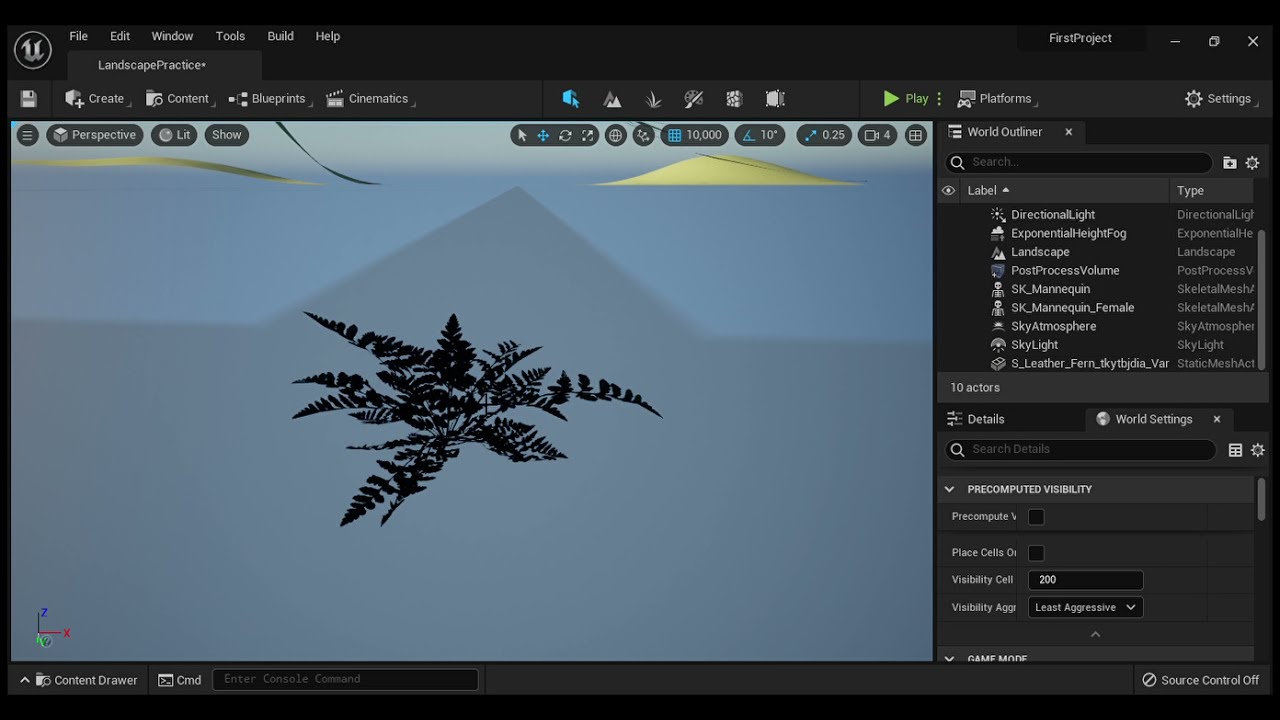Image resolution: width=1280 pixels, height=720 pixels.
Task: Collapse the Precomputed Visibility section
Action: pos(949,489)
